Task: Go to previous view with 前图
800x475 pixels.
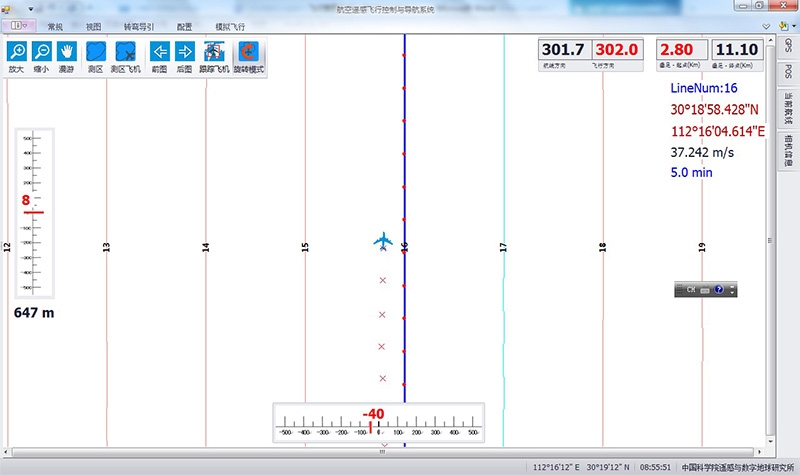Action: coord(159,57)
